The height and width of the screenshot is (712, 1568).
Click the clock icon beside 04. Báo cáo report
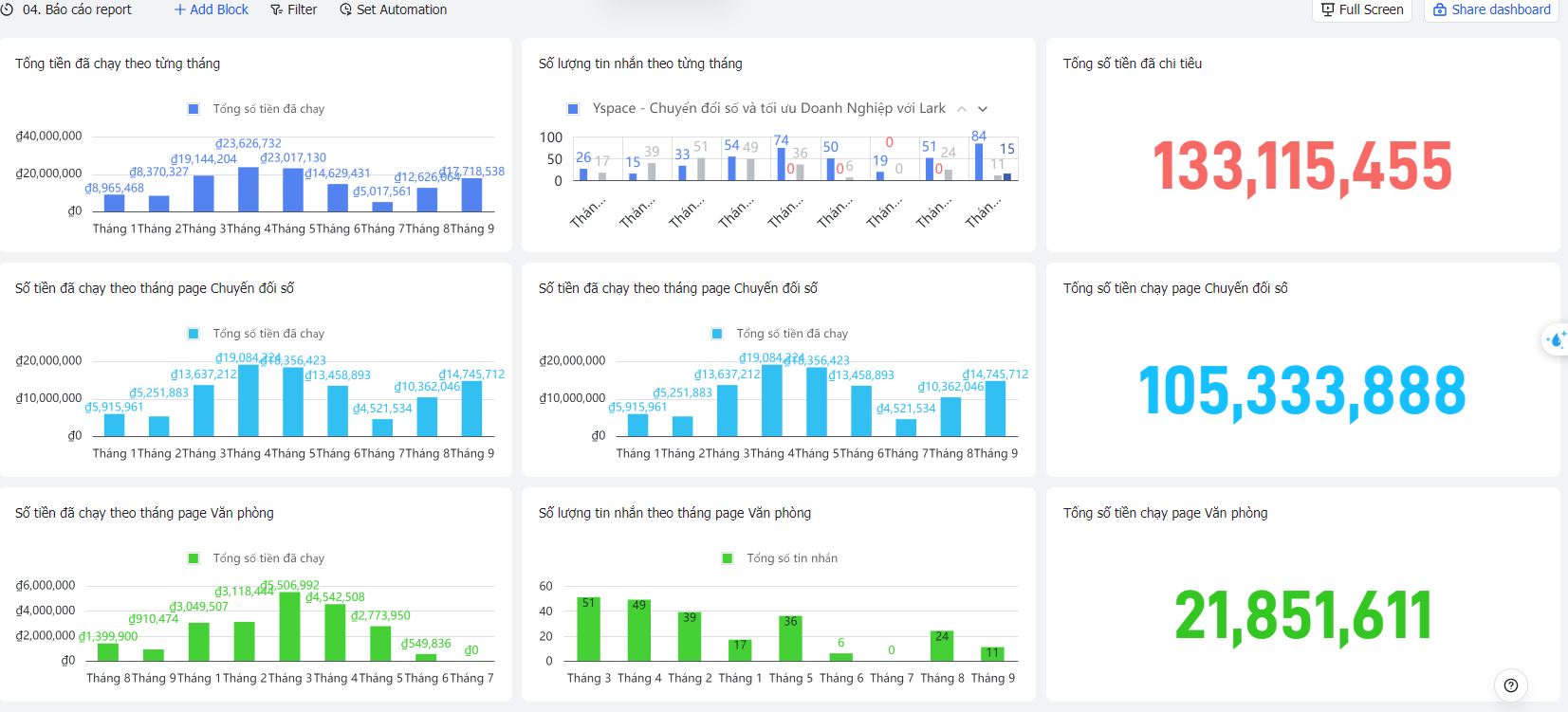point(7,9)
